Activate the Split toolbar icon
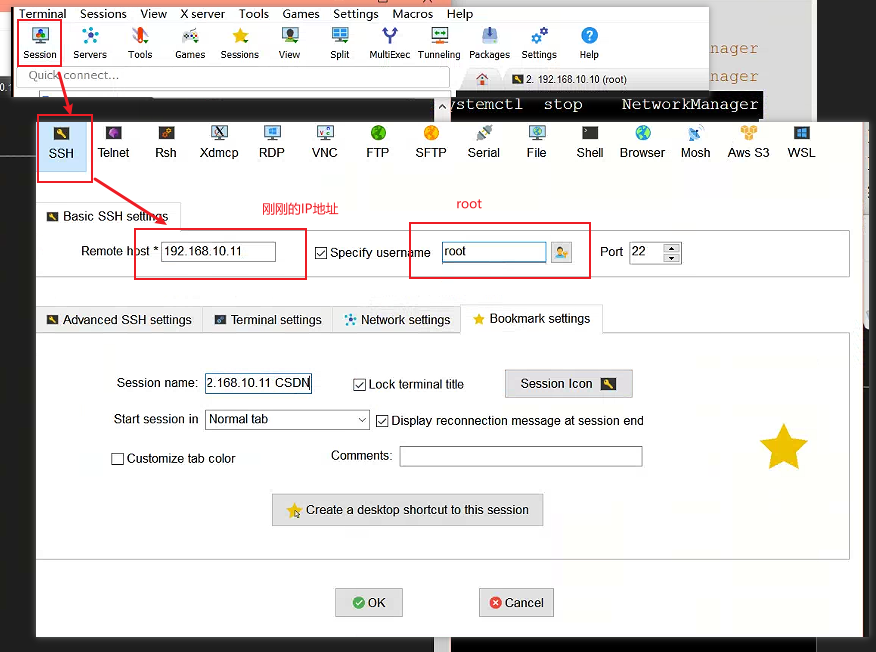876x652 pixels. click(340, 42)
